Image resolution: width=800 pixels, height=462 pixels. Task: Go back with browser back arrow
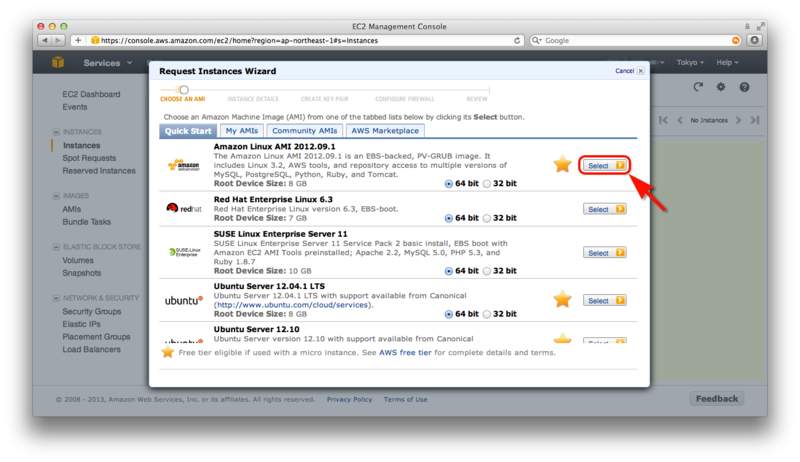point(45,40)
